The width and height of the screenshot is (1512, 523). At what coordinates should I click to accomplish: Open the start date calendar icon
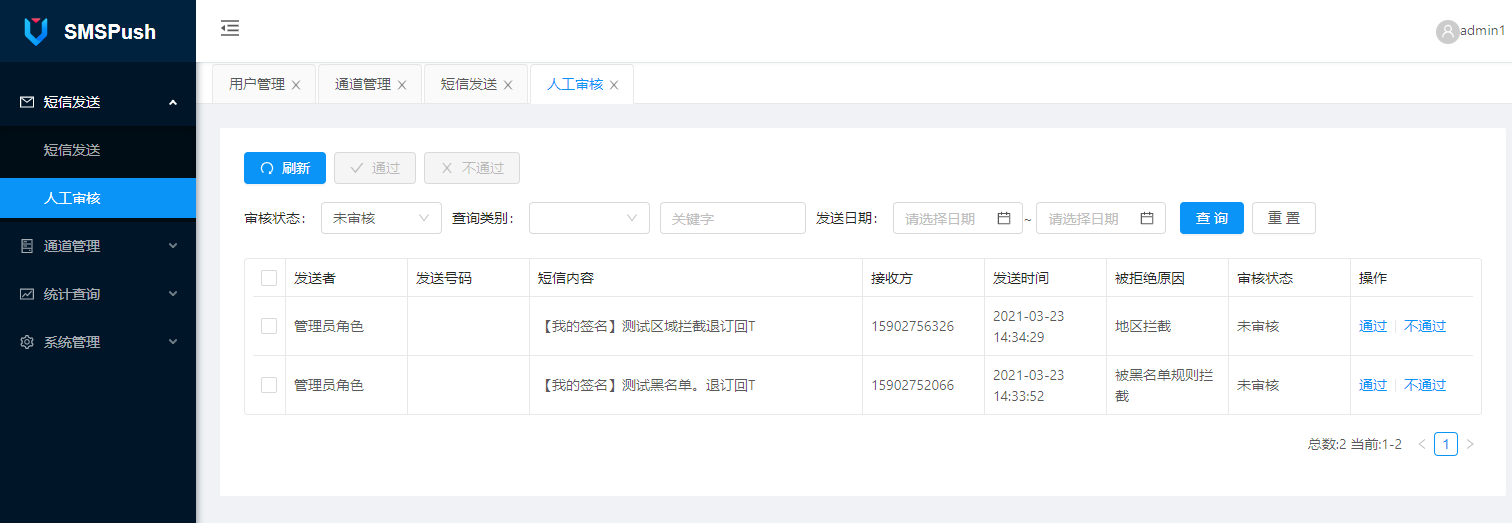pyautogui.click(x=1004, y=218)
